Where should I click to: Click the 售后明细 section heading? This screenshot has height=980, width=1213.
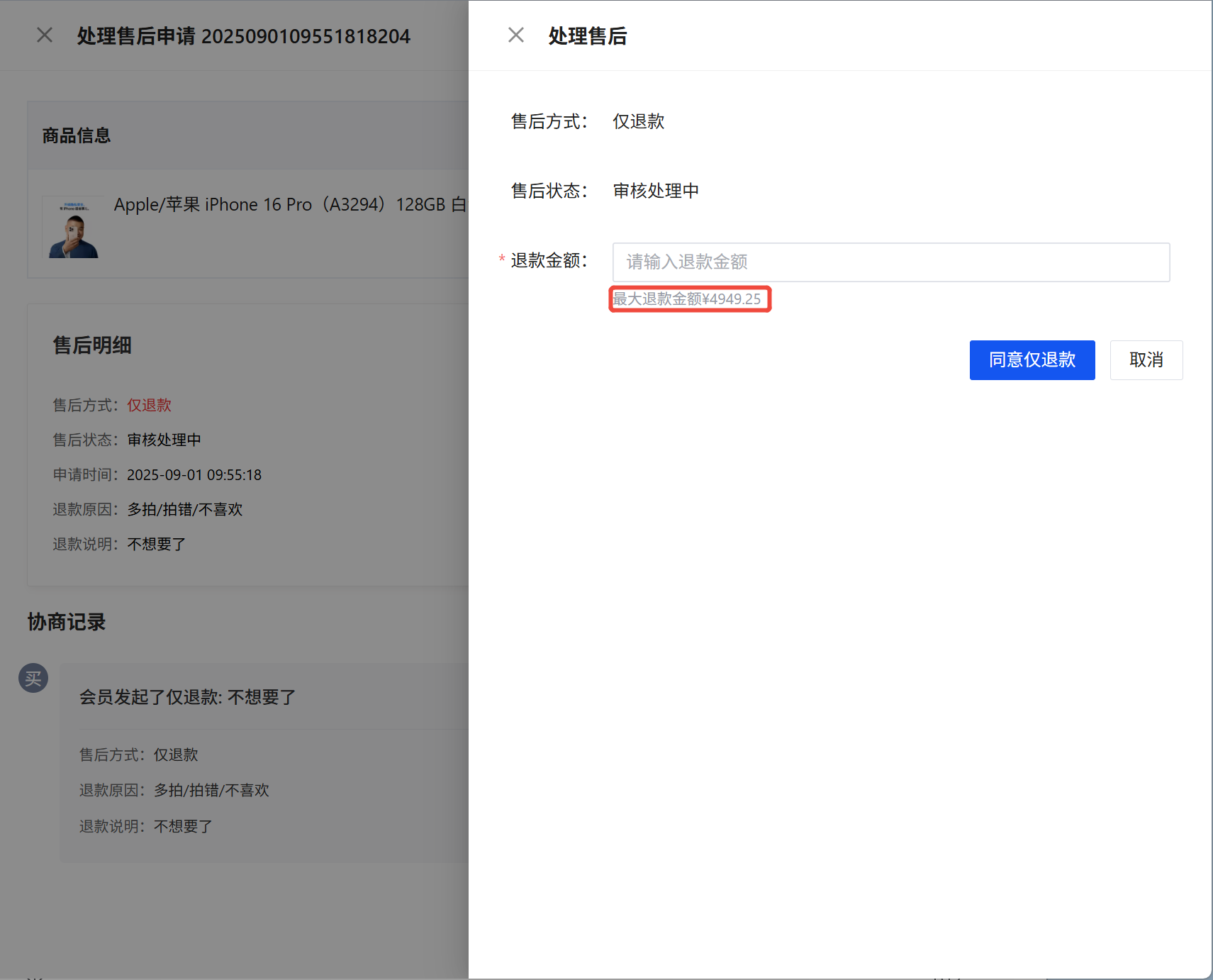(92, 345)
